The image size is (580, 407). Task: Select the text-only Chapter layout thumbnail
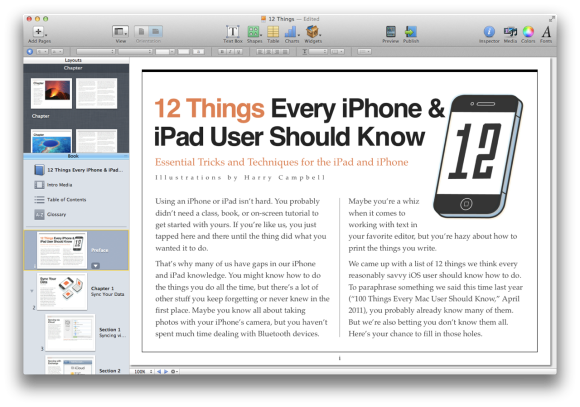(x=97, y=93)
